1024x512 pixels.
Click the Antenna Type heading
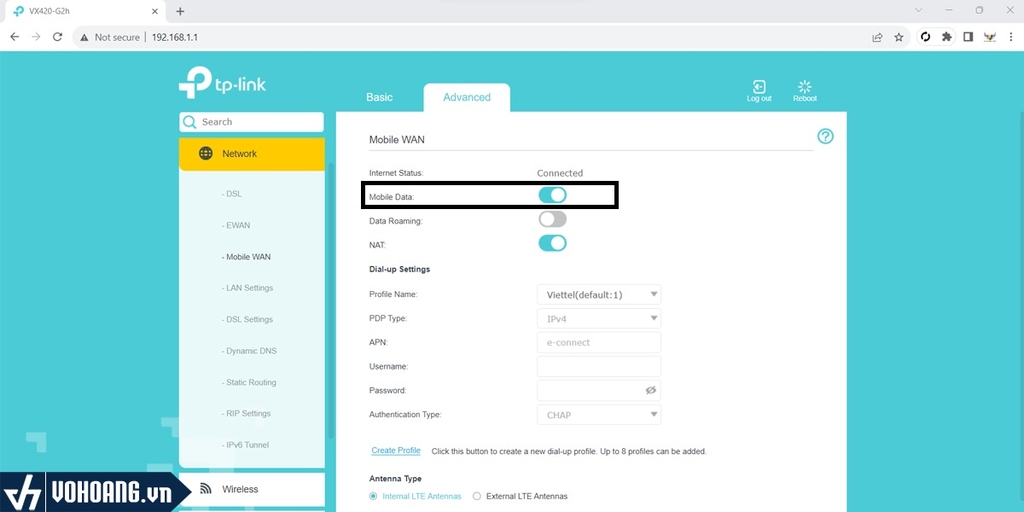395,479
